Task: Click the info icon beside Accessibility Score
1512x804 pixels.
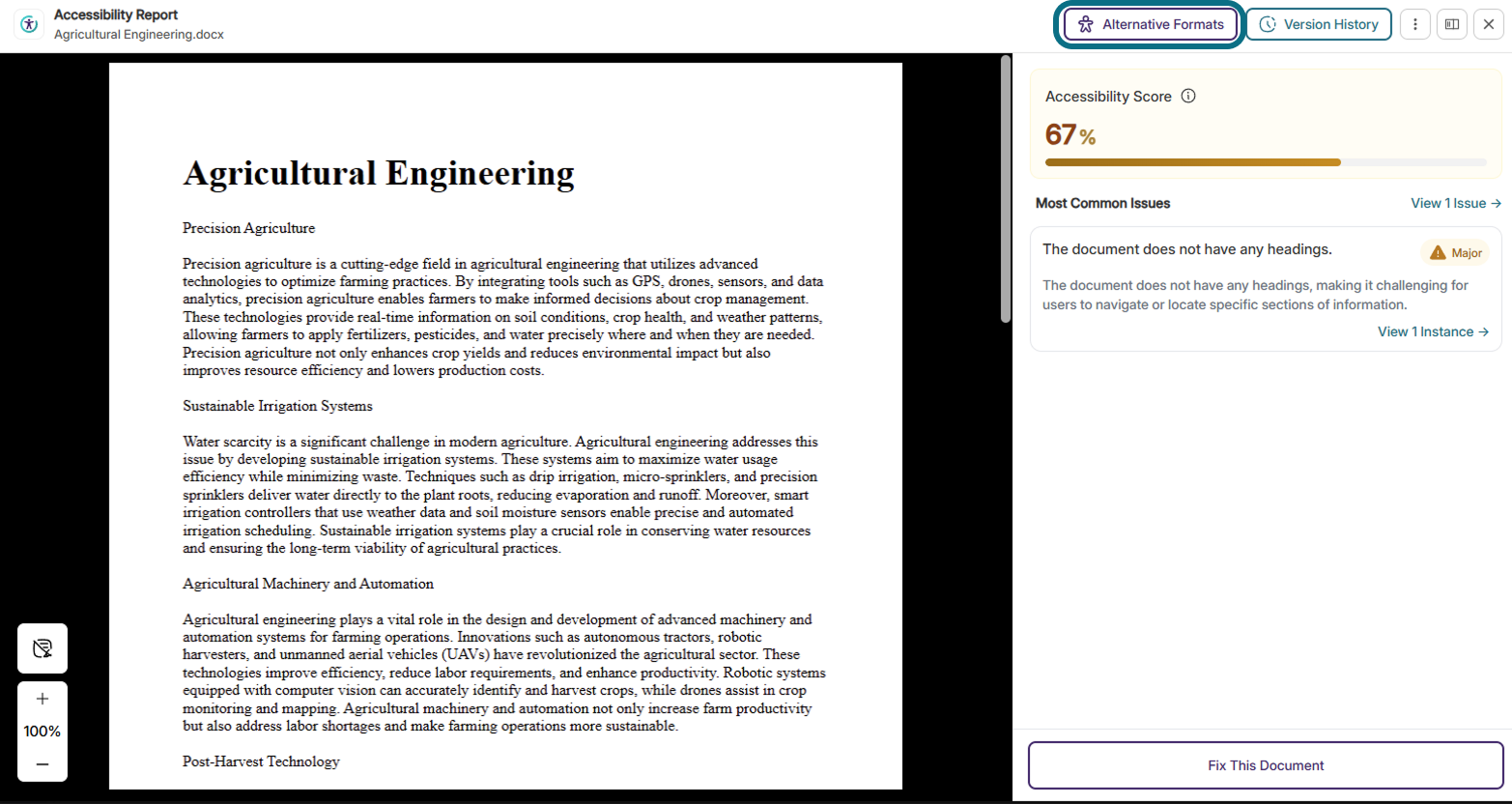Action: 1188,96
